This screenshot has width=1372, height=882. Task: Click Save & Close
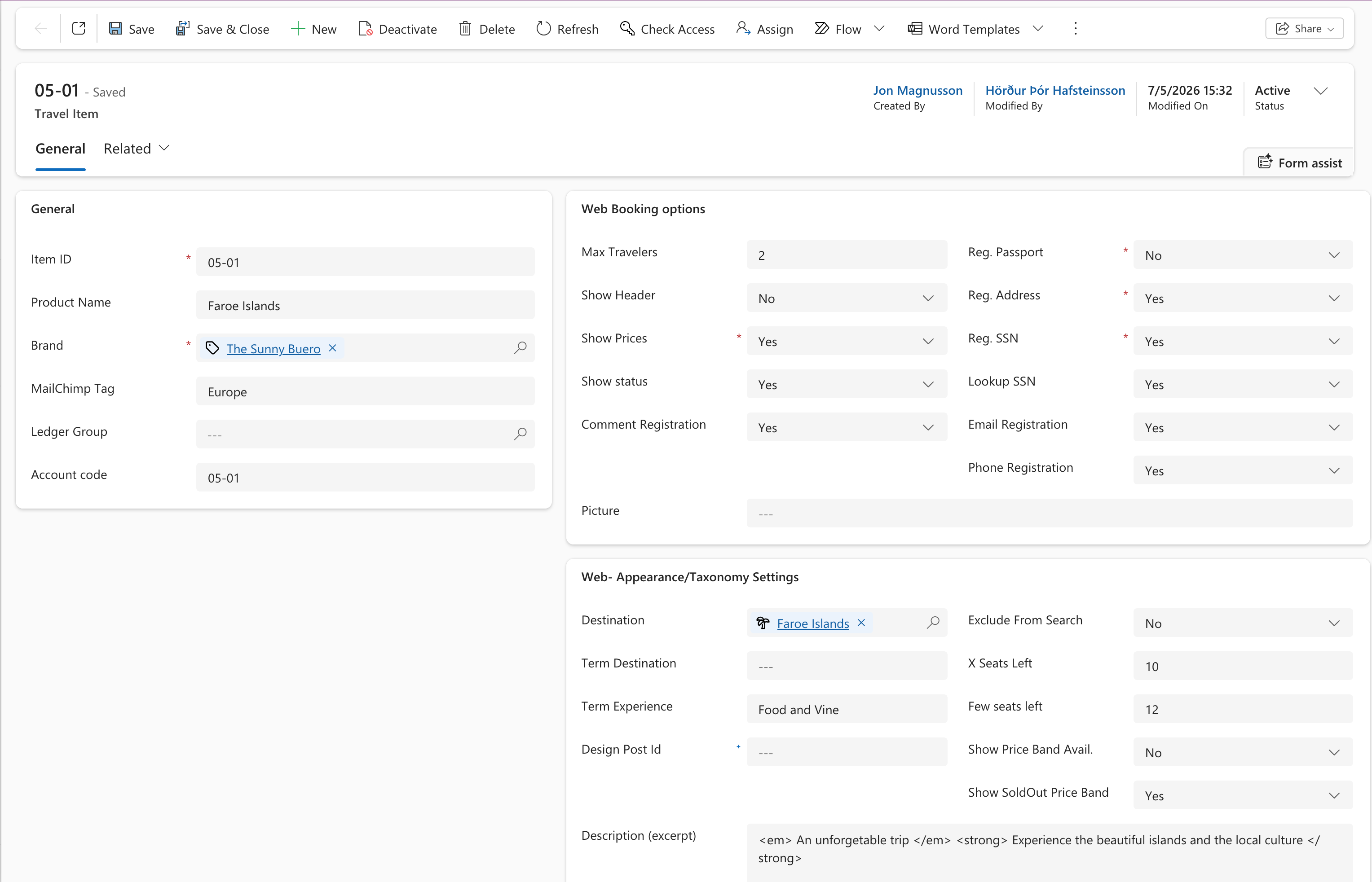pos(222,29)
